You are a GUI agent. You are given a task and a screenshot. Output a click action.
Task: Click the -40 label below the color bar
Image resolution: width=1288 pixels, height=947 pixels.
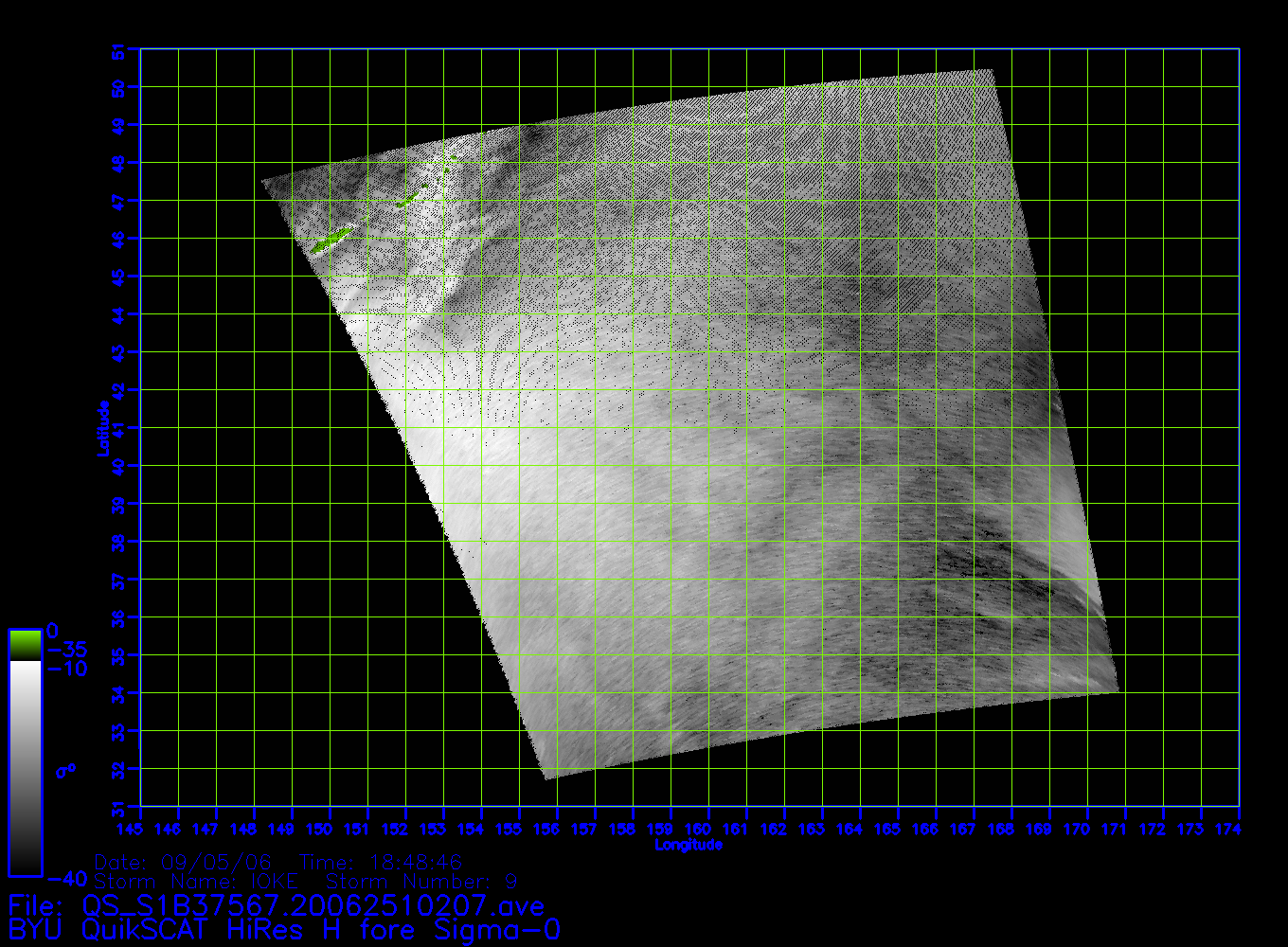pyautogui.click(x=67, y=878)
